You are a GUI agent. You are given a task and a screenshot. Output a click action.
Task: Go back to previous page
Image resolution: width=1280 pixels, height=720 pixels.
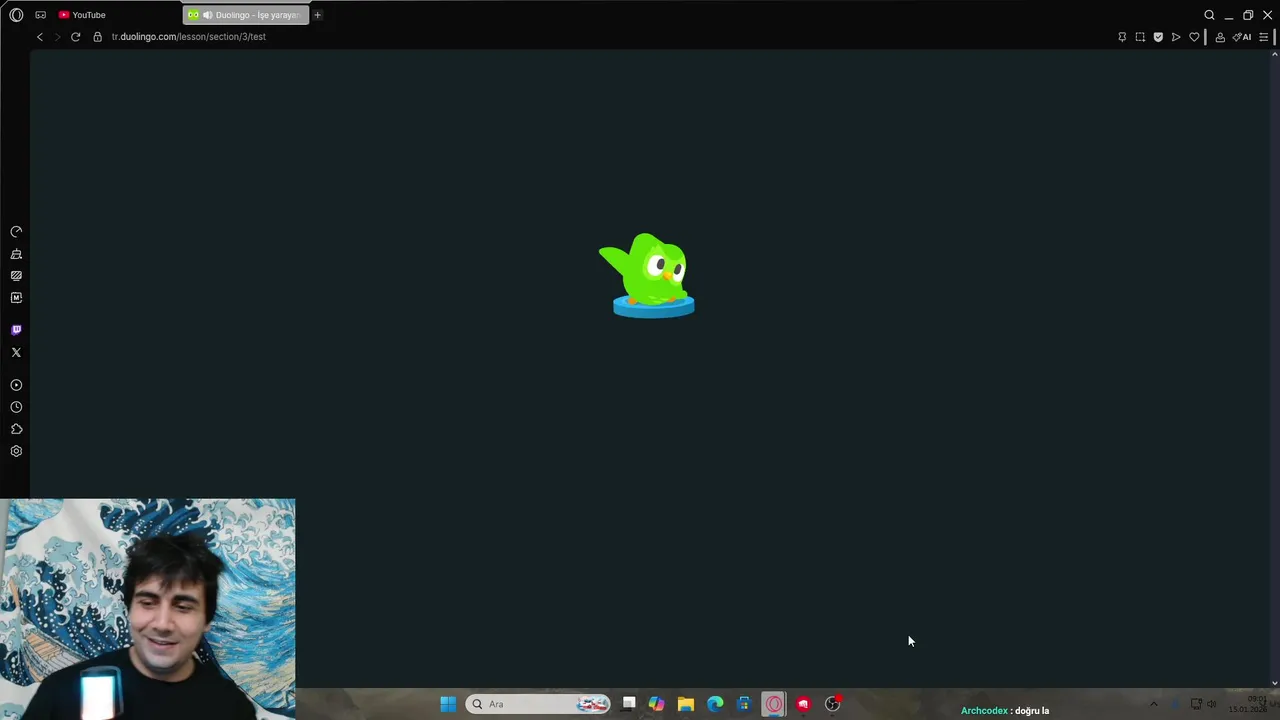click(40, 37)
